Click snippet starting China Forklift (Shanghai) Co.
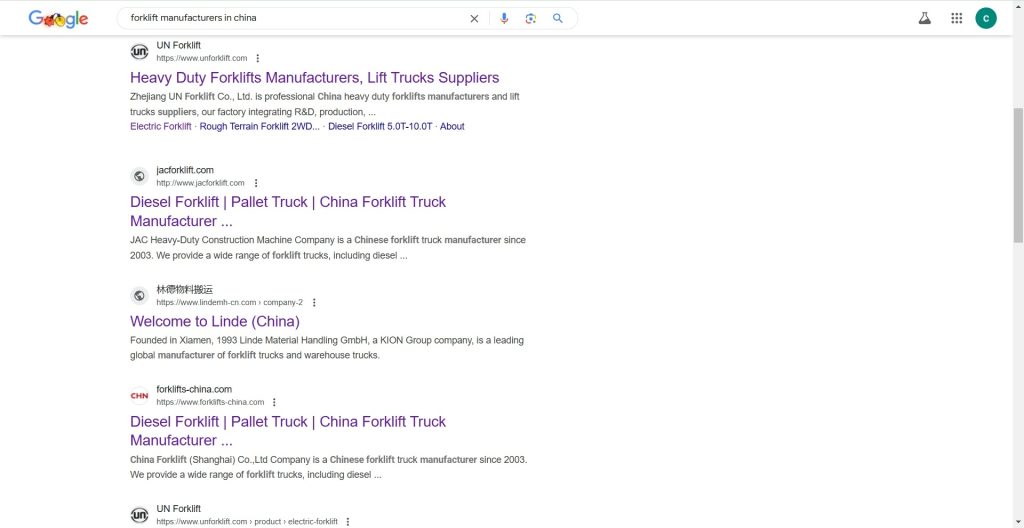 tap(328, 467)
